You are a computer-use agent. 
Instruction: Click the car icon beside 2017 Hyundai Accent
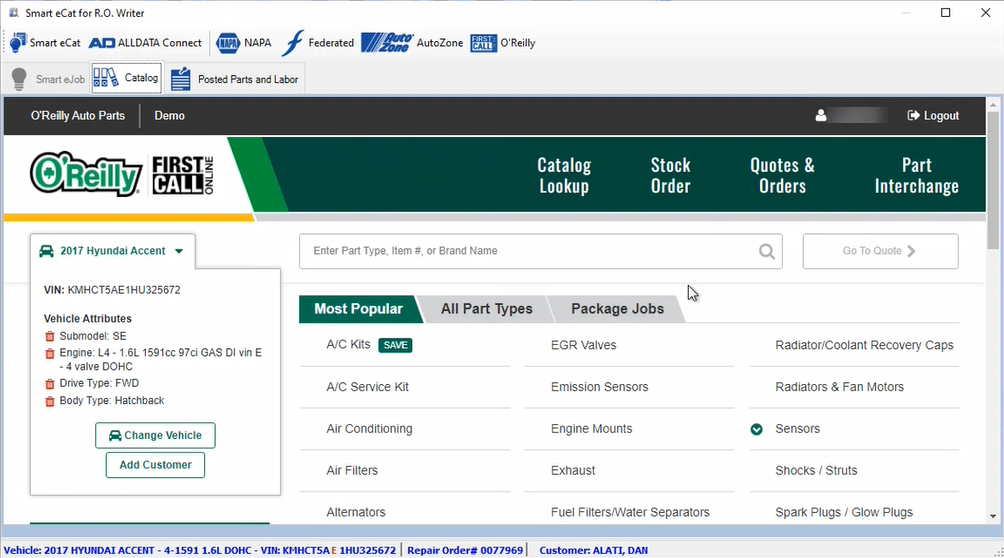[46, 250]
